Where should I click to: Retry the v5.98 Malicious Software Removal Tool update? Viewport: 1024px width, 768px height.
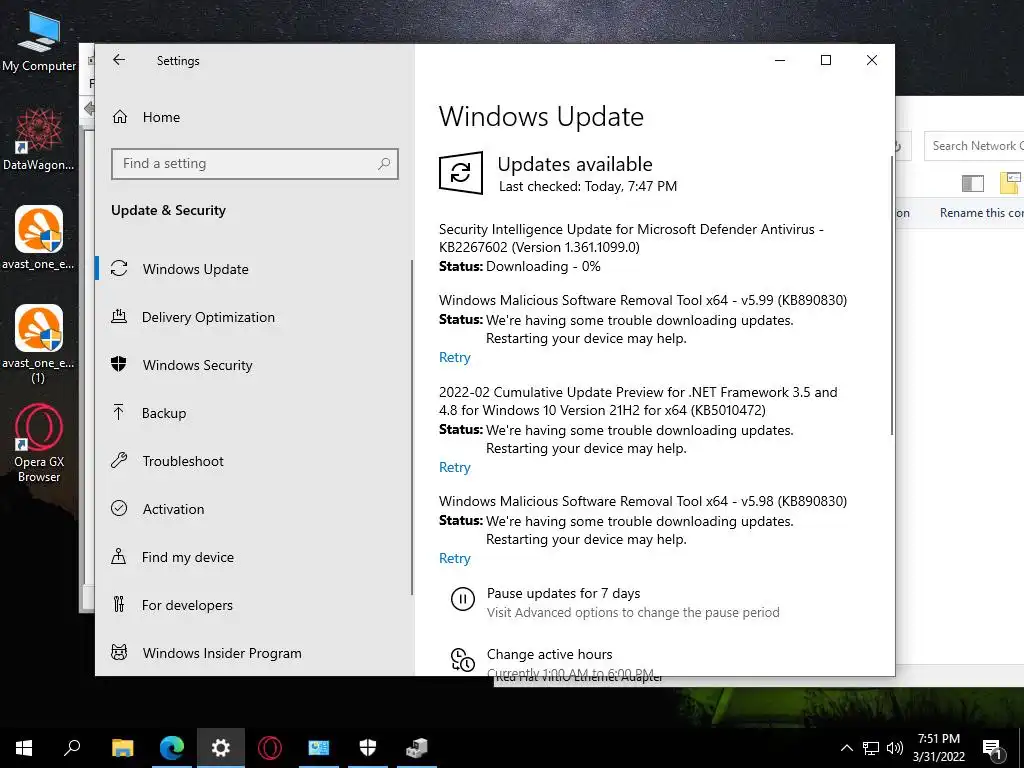point(455,558)
